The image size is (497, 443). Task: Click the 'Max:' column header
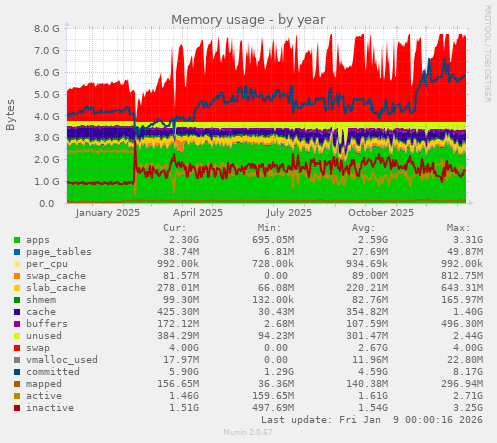458,228
